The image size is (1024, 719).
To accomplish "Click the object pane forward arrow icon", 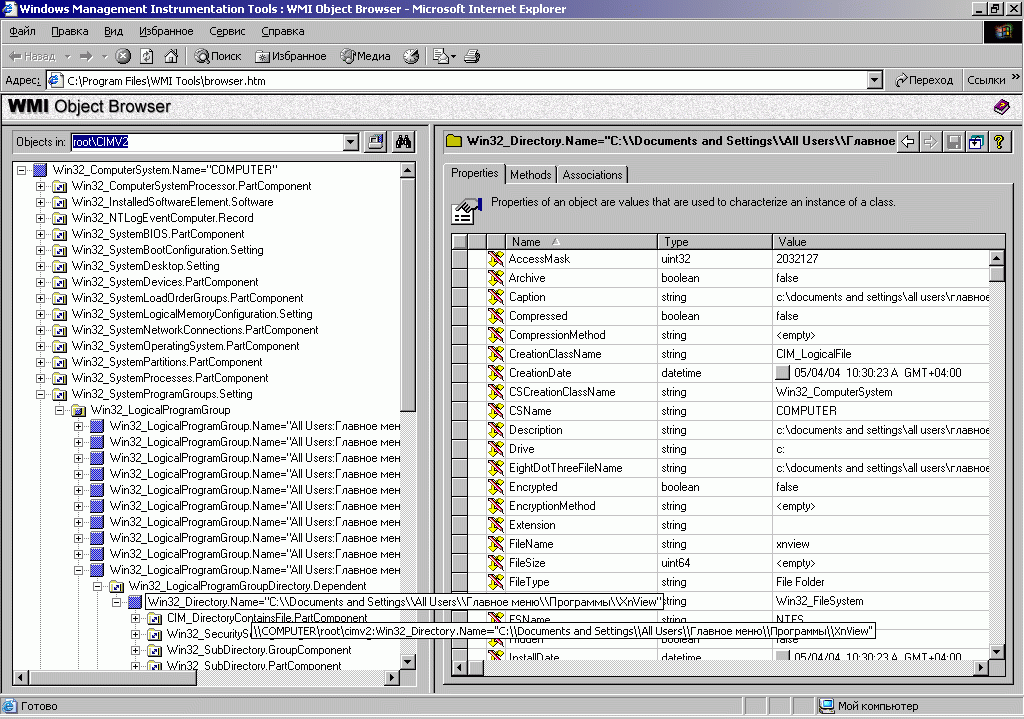I will tap(931, 141).
